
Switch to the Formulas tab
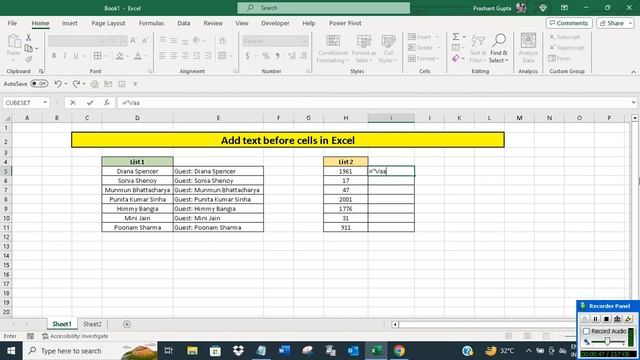click(x=151, y=23)
